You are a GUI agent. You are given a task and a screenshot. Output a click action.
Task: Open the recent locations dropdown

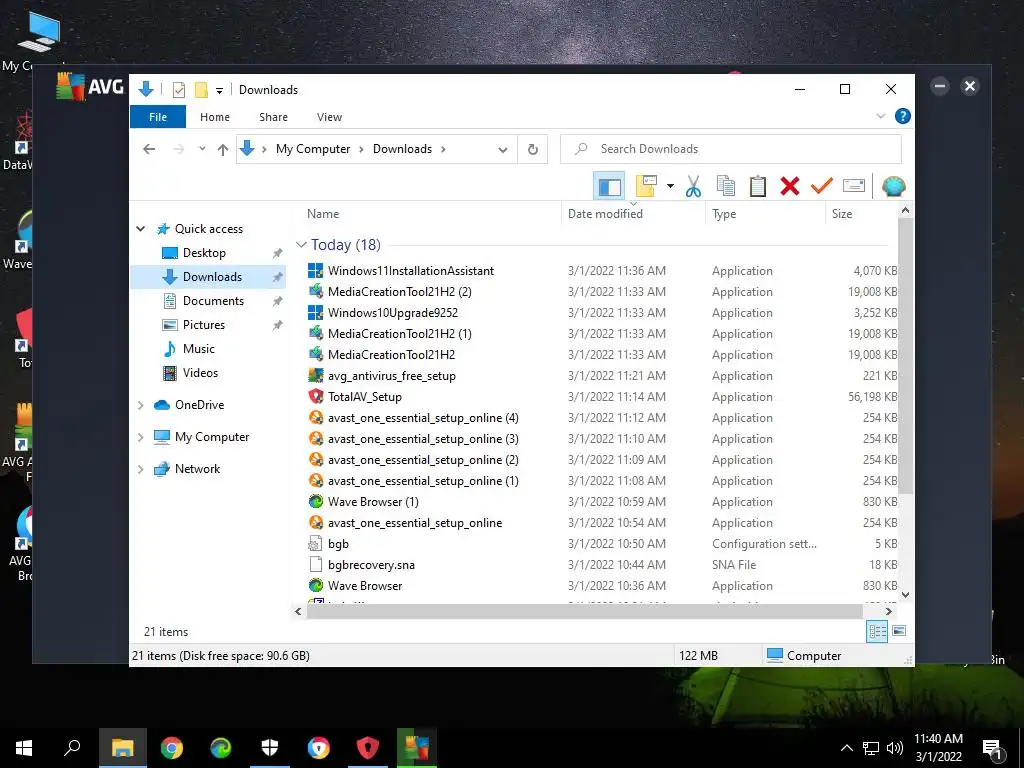click(x=202, y=149)
